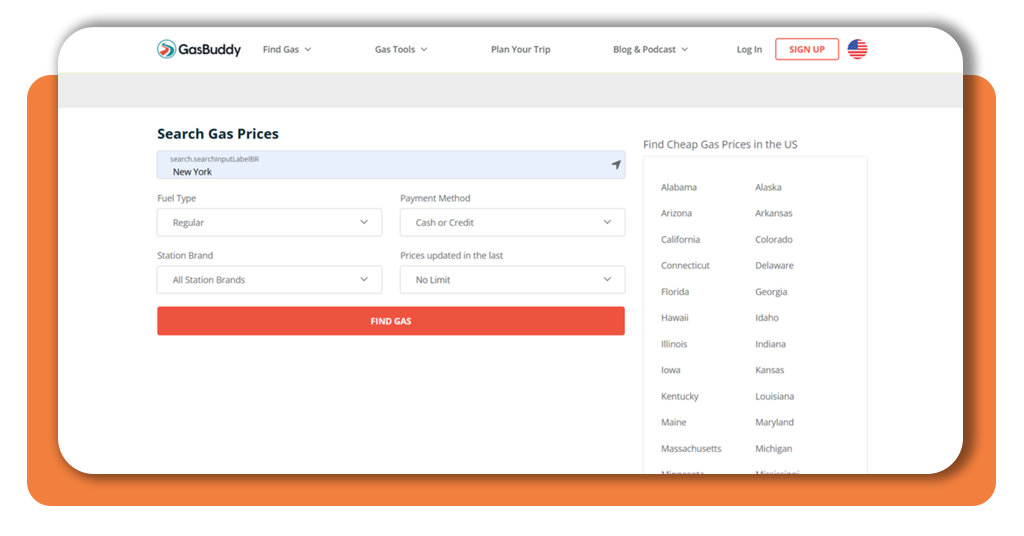This screenshot has width=1024, height=536.
Task: Open the Prices updated in the last dropdown
Action: pos(513,279)
